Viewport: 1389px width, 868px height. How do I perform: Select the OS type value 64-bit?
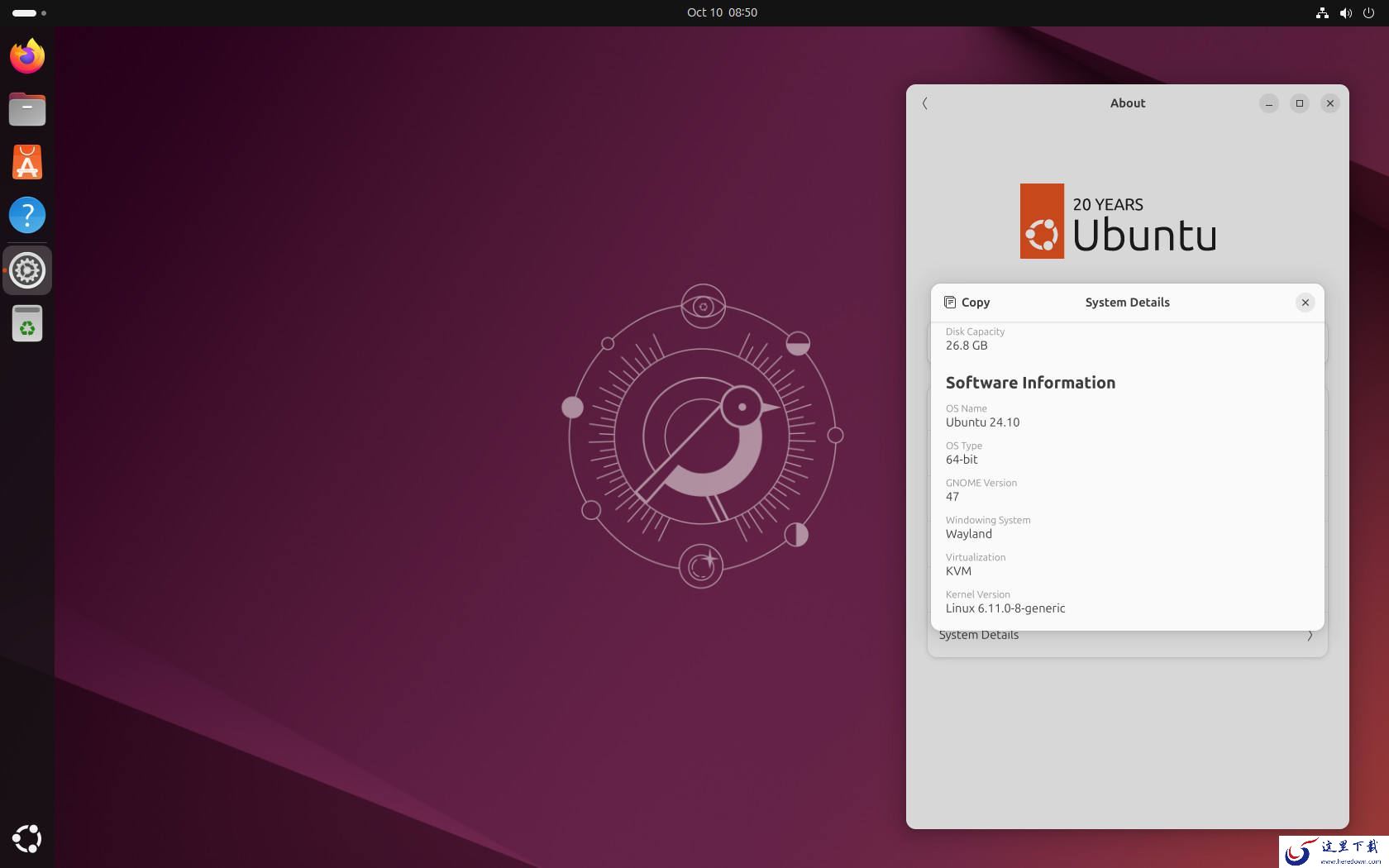tap(962, 460)
